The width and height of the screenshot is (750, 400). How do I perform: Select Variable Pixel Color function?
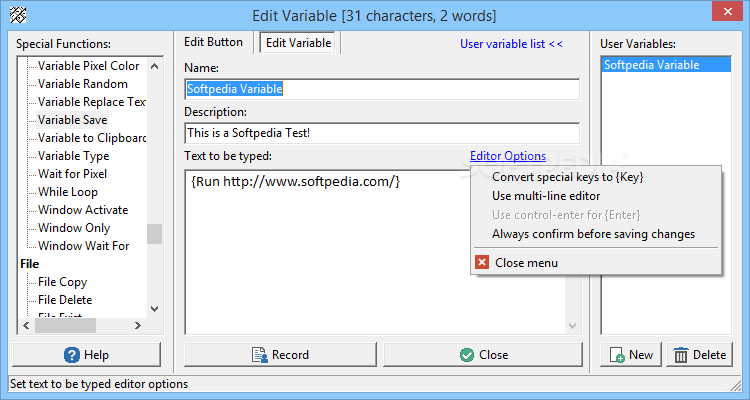88,66
